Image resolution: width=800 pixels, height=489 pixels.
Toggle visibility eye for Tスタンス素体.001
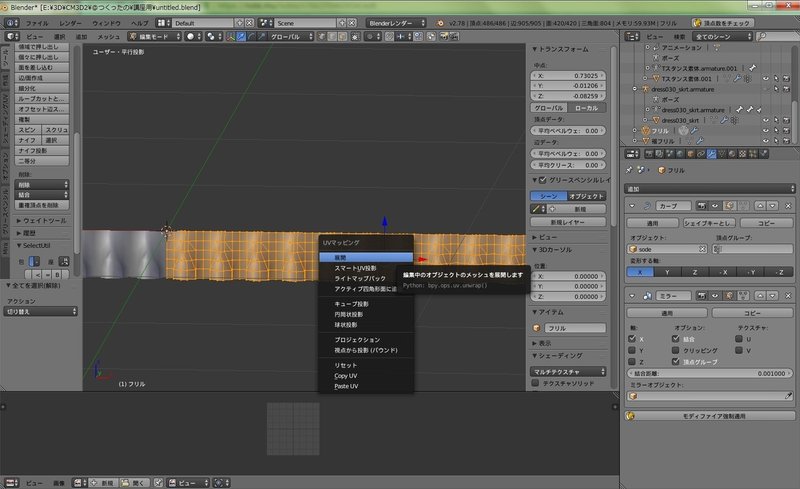coord(766,79)
